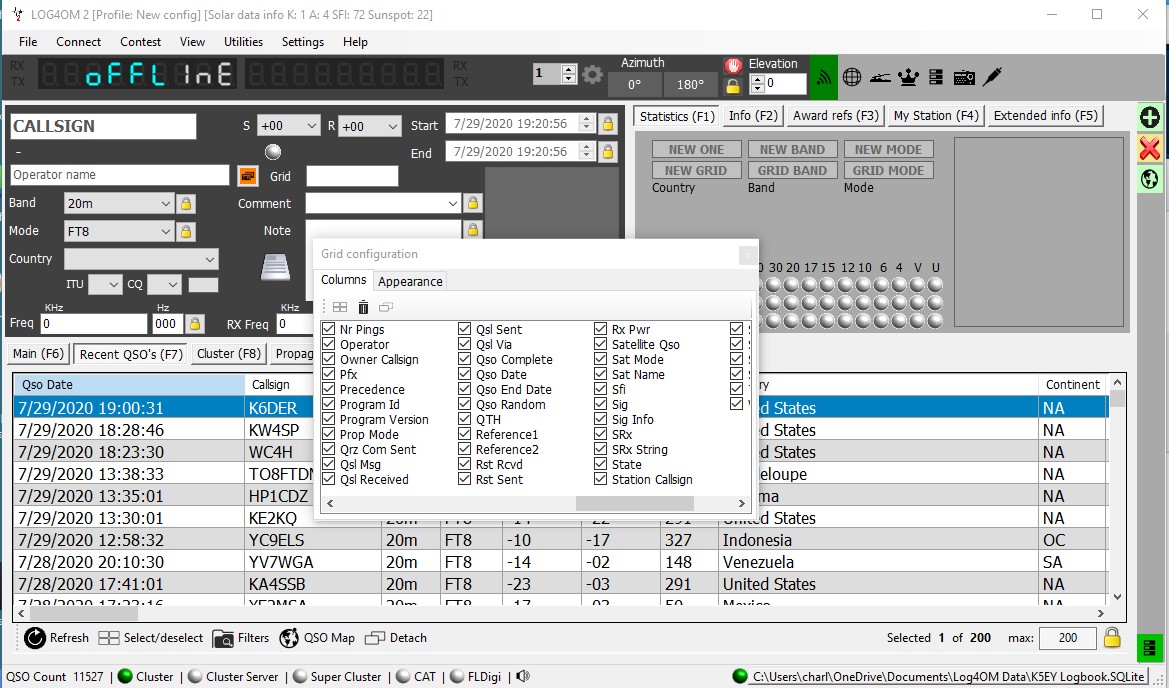Open the Contest menu
Viewport: 1169px width, 688px height.
click(x=140, y=42)
